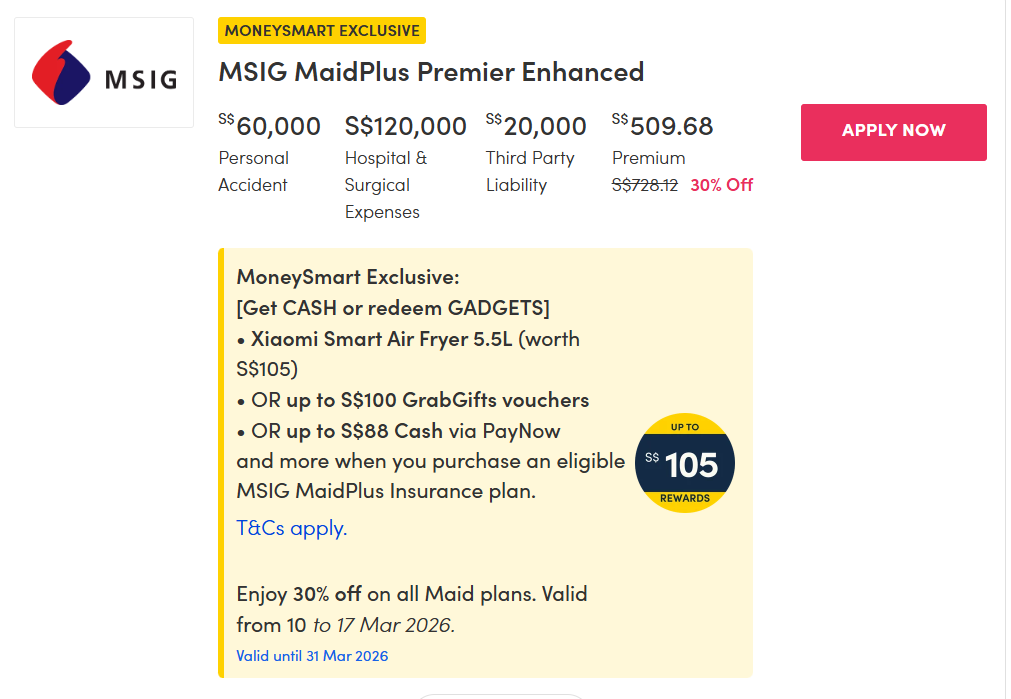Click the Get CASH or redeem GADGETS heading
This screenshot has width=1011, height=699.
[x=393, y=308]
